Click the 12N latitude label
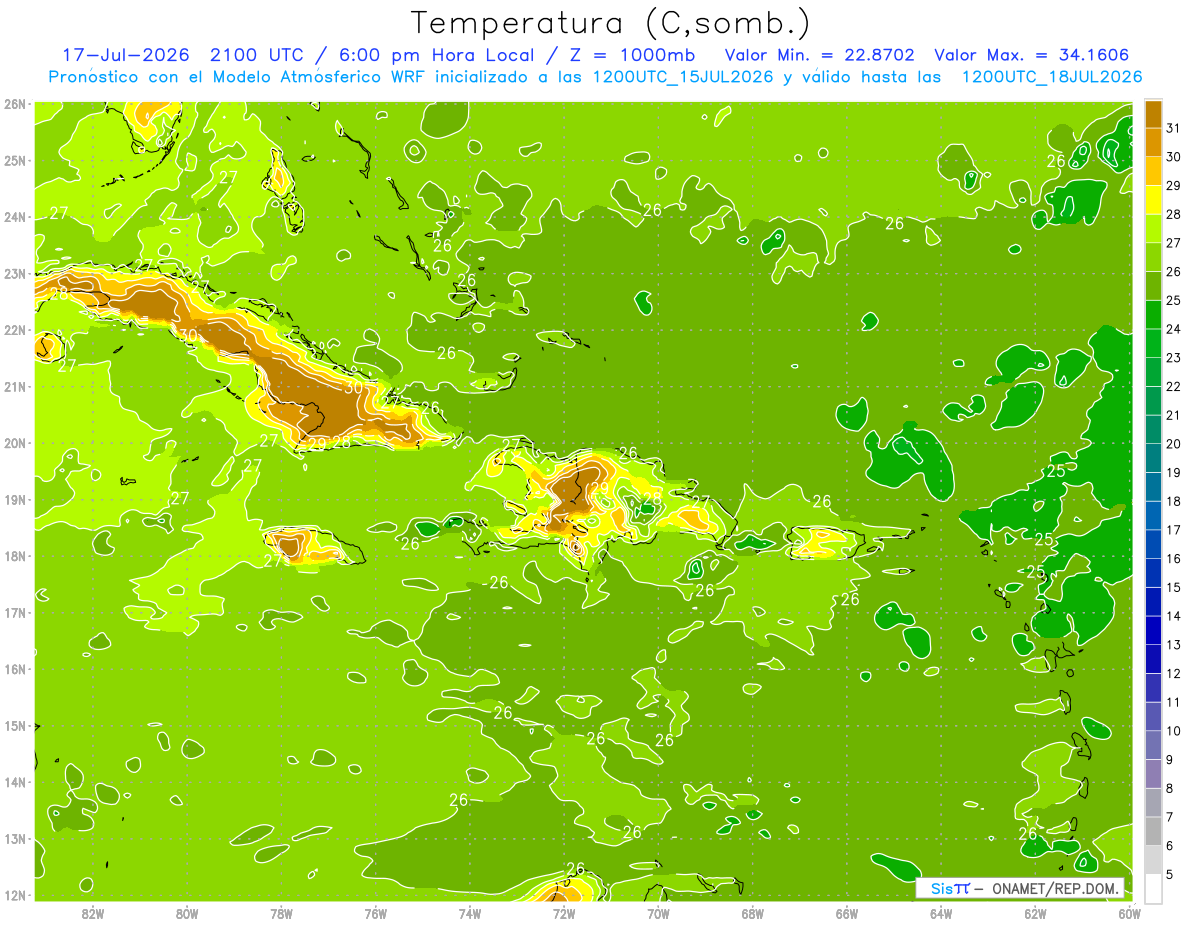 click(14, 895)
